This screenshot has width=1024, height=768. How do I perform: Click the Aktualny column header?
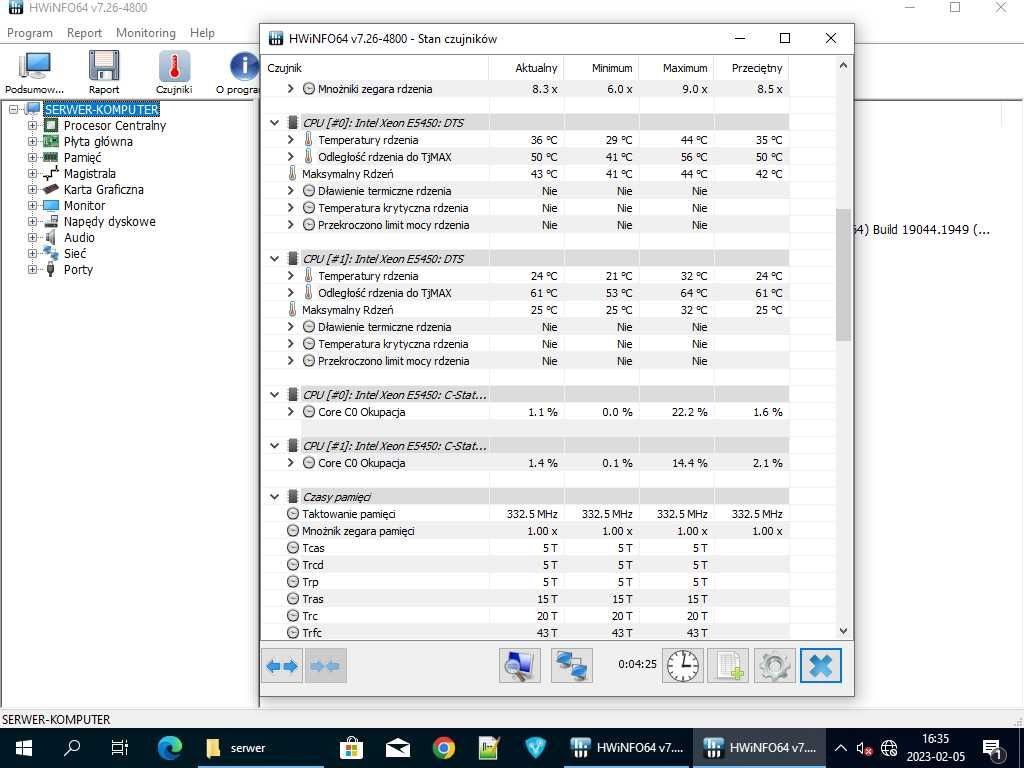(x=526, y=68)
